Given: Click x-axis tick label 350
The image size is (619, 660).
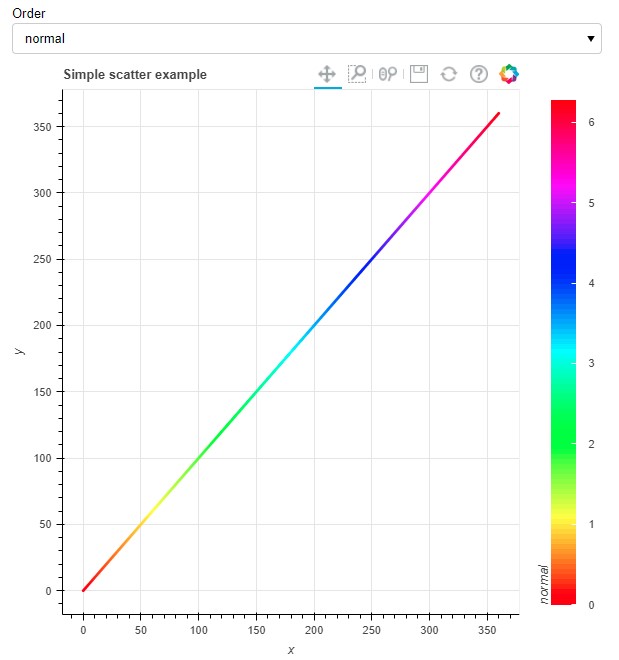Looking at the screenshot, I should click(487, 630).
